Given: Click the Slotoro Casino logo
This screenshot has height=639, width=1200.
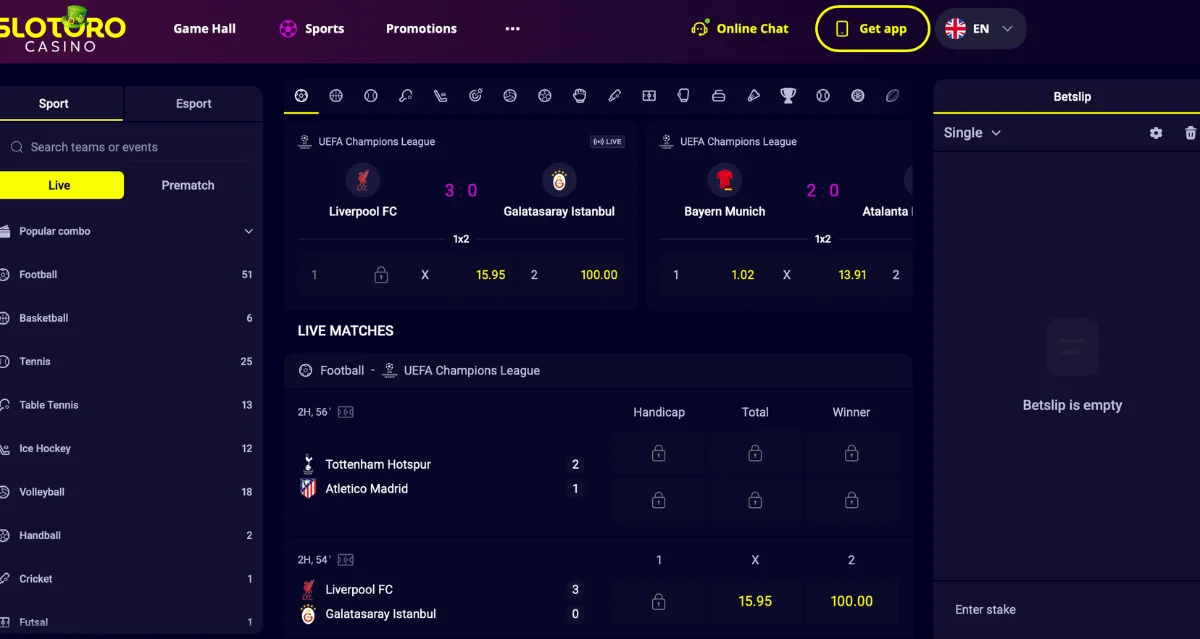Looking at the screenshot, I should (62, 28).
